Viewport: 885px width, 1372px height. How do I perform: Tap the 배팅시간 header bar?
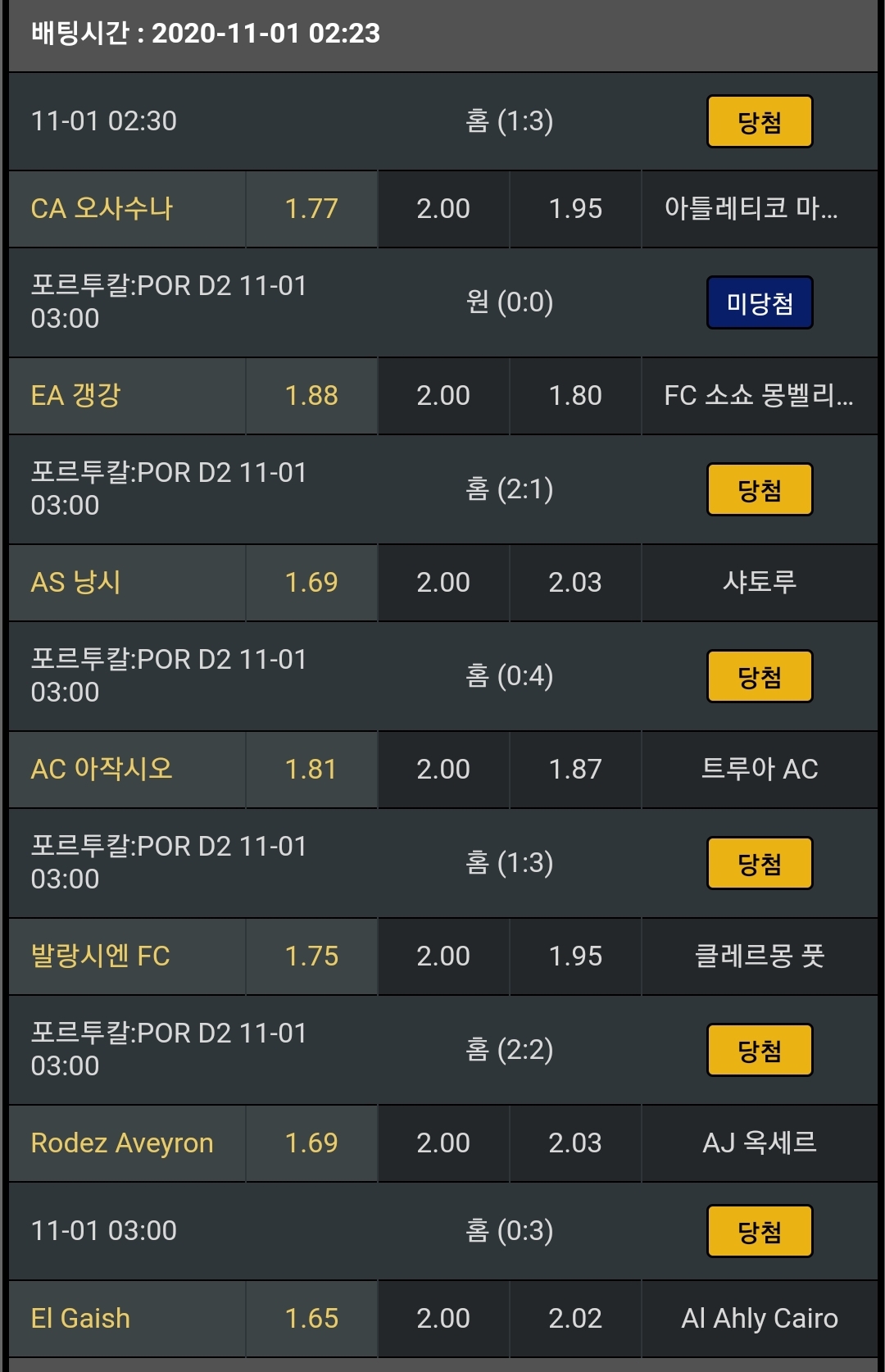442,34
